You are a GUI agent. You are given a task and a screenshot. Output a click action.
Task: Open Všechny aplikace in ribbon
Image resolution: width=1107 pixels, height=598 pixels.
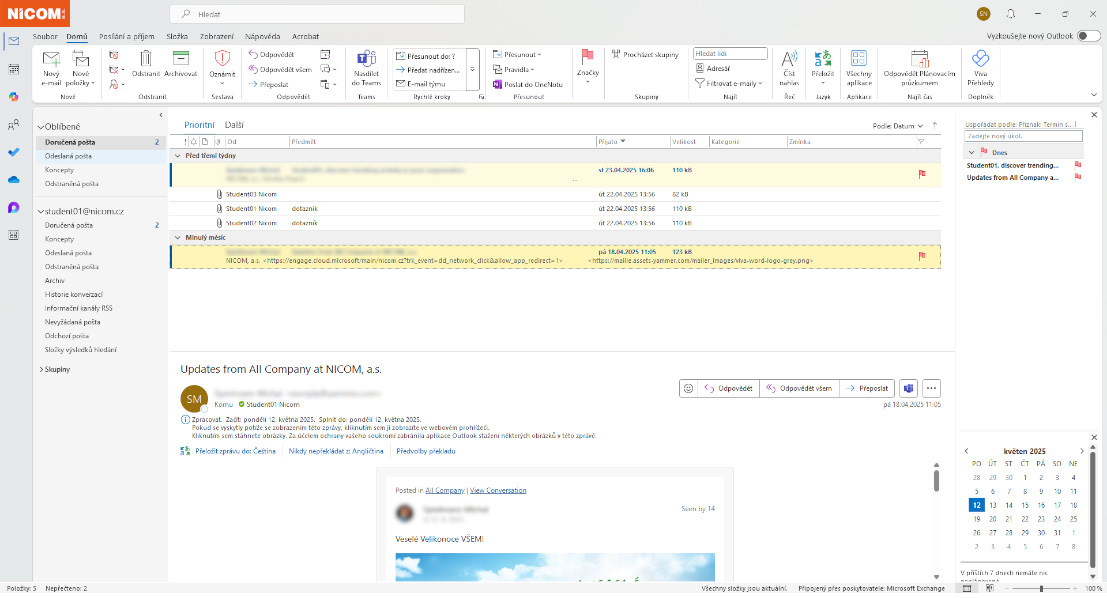[858, 60]
